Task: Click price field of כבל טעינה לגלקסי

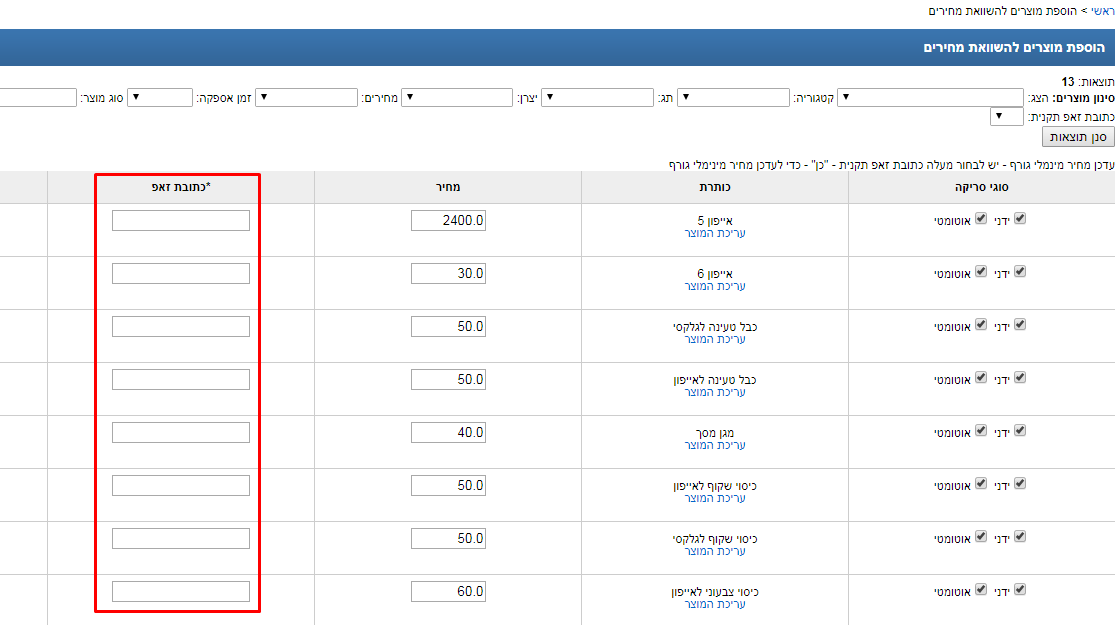Action: [x=449, y=326]
